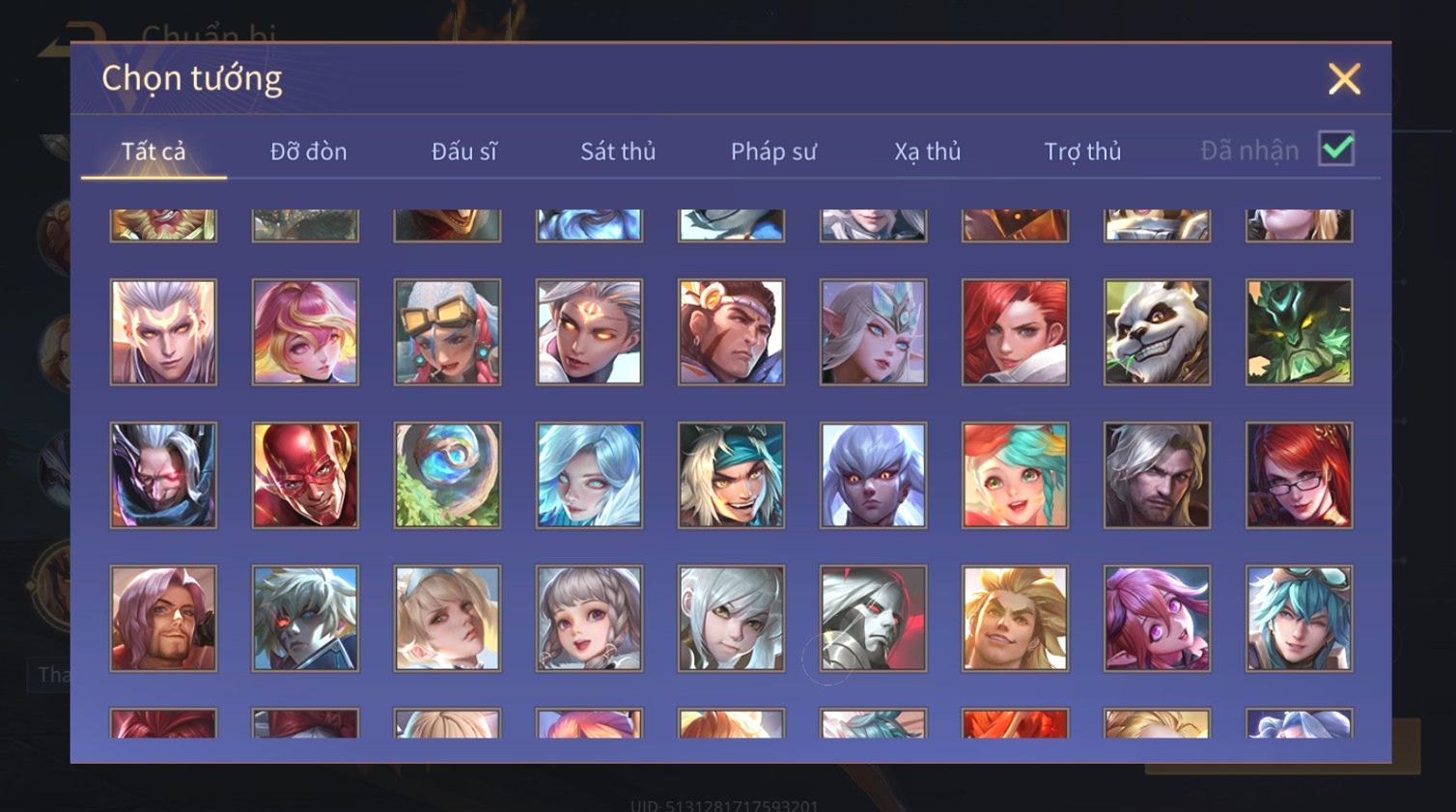Switch to the Sát thủ tab
This screenshot has height=812, width=1456.
[x=618, y=152]
